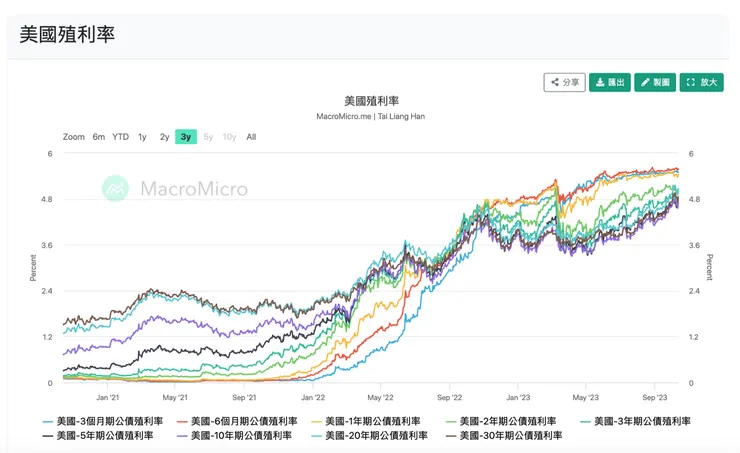
Task: Click the May '21 x-axis label
Action: pyautogui.click(x=175, y=397)
